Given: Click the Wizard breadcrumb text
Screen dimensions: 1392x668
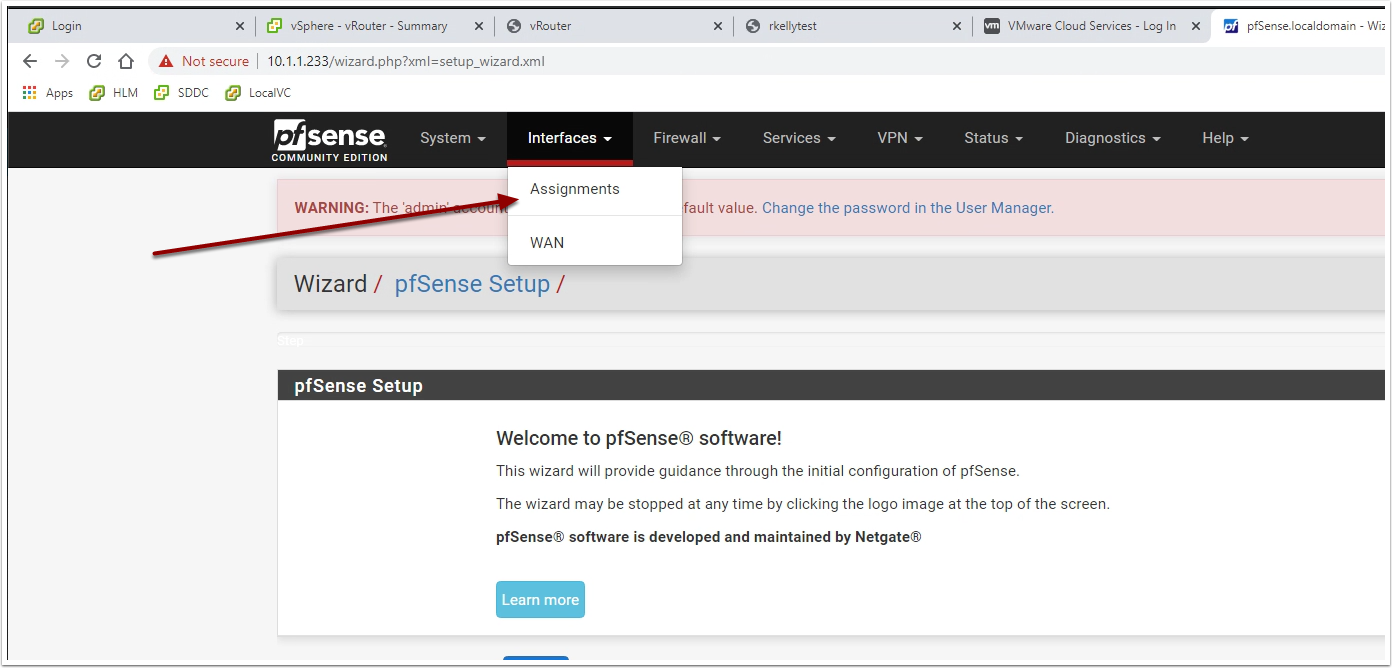Looking at the screenshot, I should click(331, 284).
